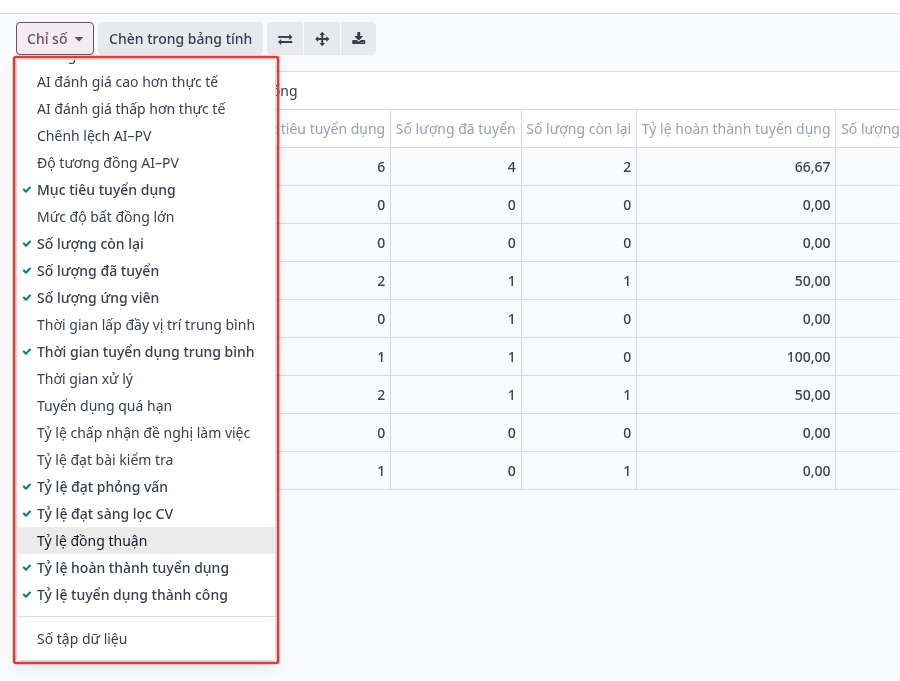900x681 pixels.
Task: Uncheck Số lượng đã tuyển measure
Action: click(146, 271)
